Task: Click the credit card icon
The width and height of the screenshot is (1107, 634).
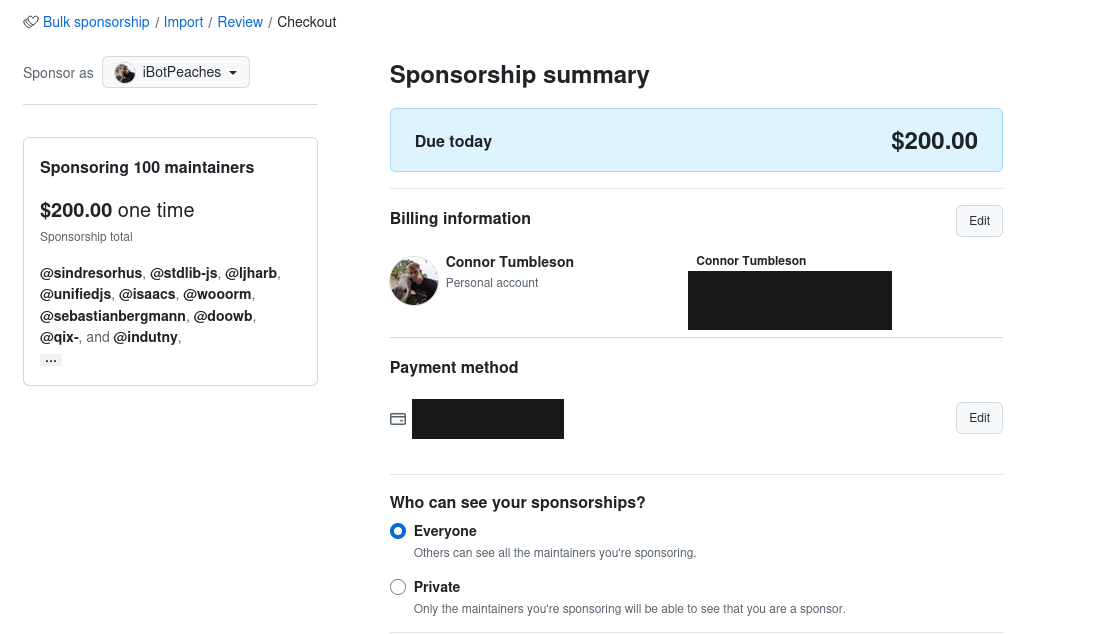Action: [398, 419]
